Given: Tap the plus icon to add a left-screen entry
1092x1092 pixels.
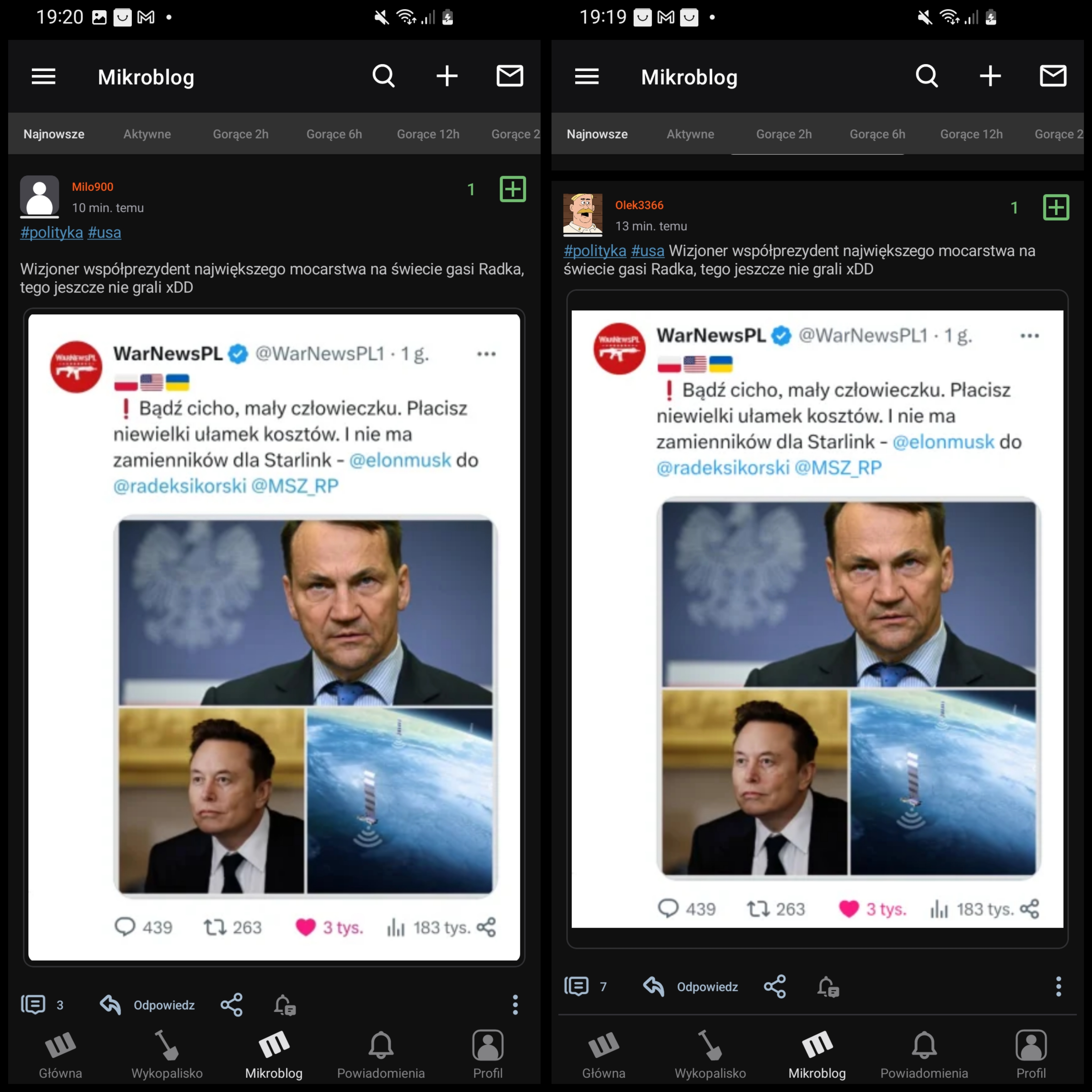Looking at the screenshot, I should (447, 76).
